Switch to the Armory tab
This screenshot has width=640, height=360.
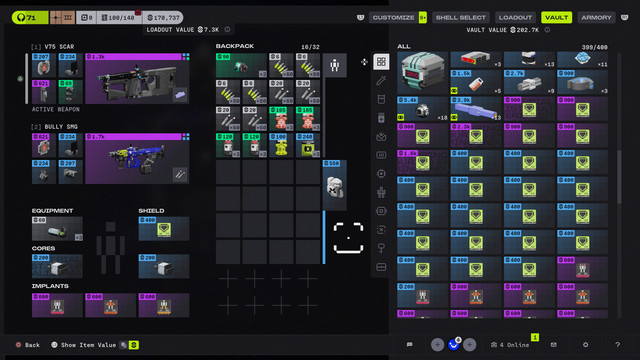pyautogui.click(x=596, y=18)
